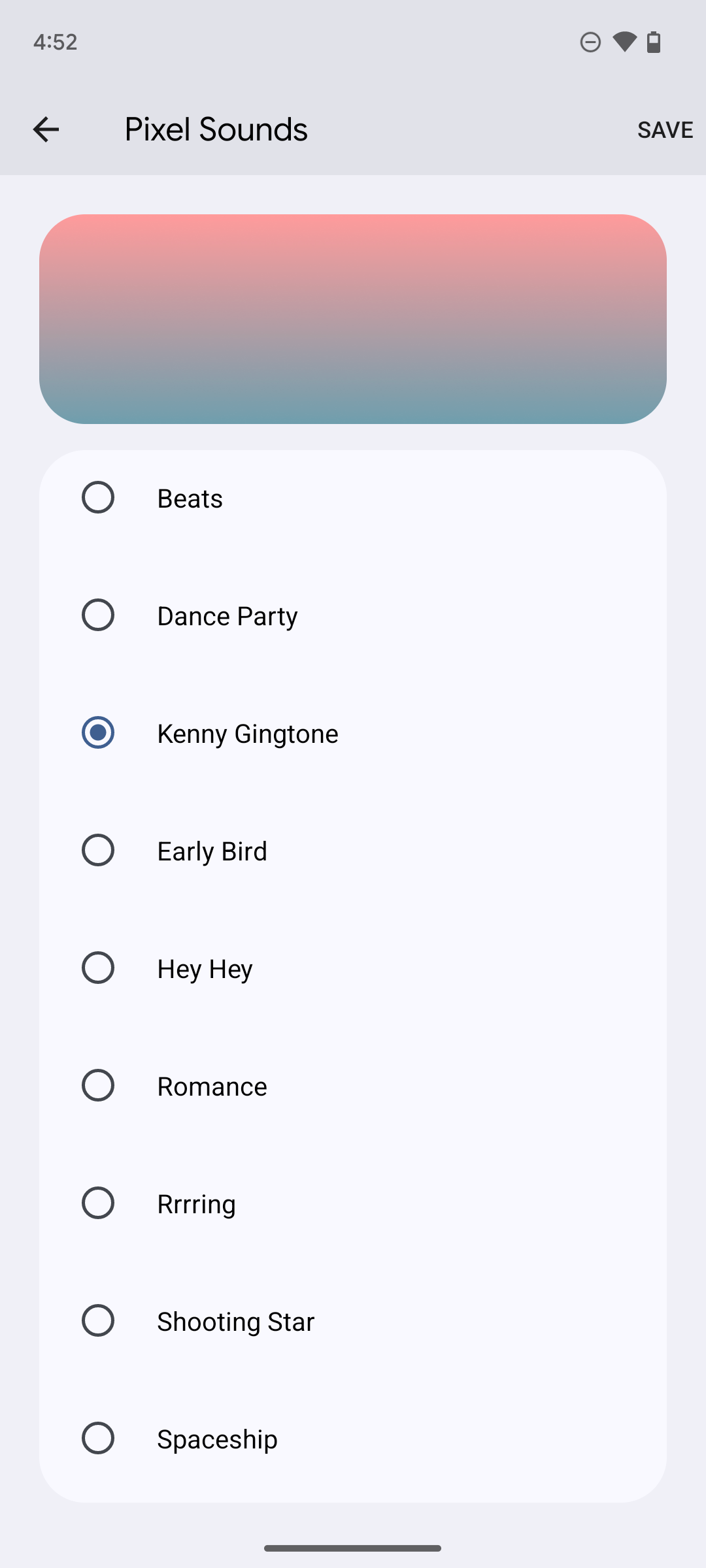Tap the Spaceship ringtone label
Image resolution: width=706 pixels, height=1568 pixels.
coord(217,1439)
